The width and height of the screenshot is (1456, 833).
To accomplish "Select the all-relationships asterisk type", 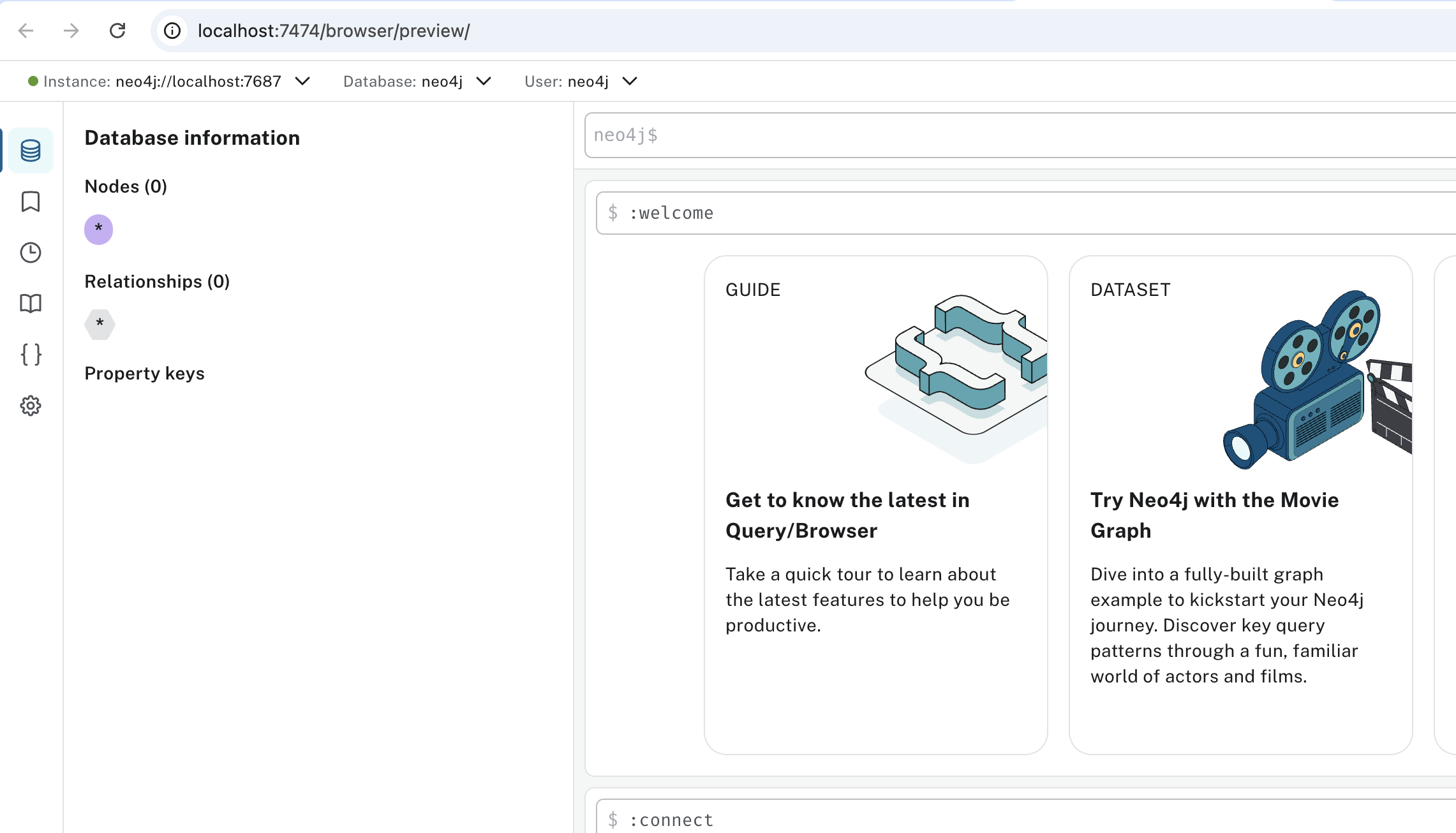I will [x=100, y=325].
